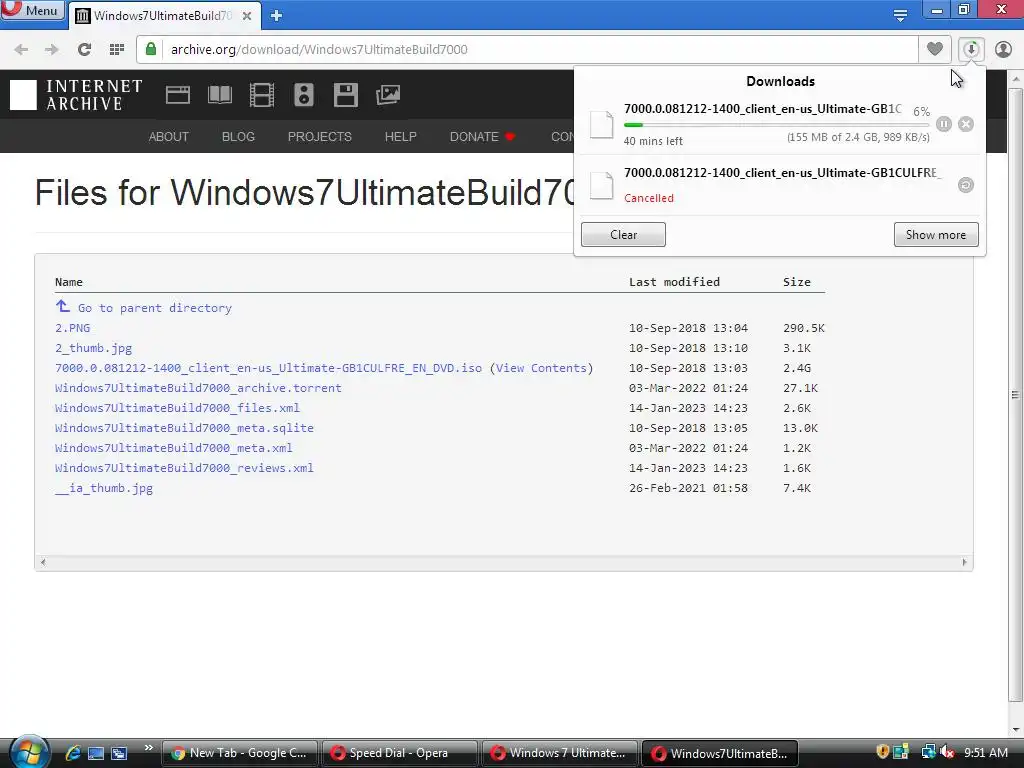Open the user account icon
Viewport: 1024px width, 768px height.
tap(1003, 49)
